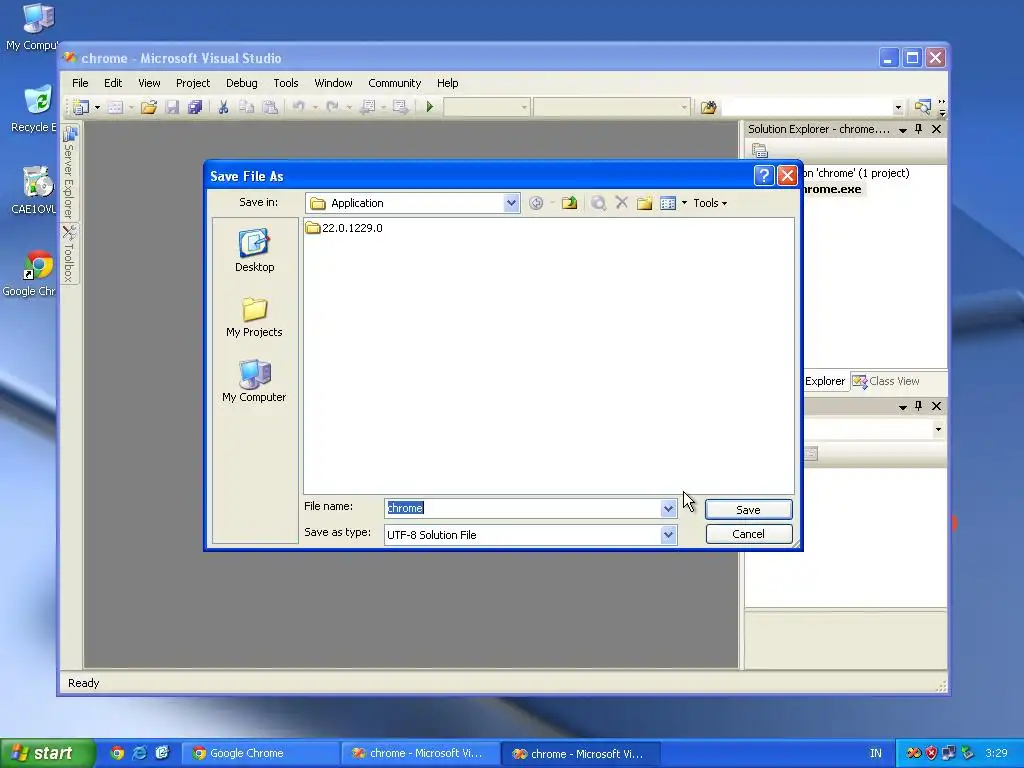Click the Solution Explorer toolbar icon at far right
The height and width of the screenshot is (768, 1024).
coord(922,107)
